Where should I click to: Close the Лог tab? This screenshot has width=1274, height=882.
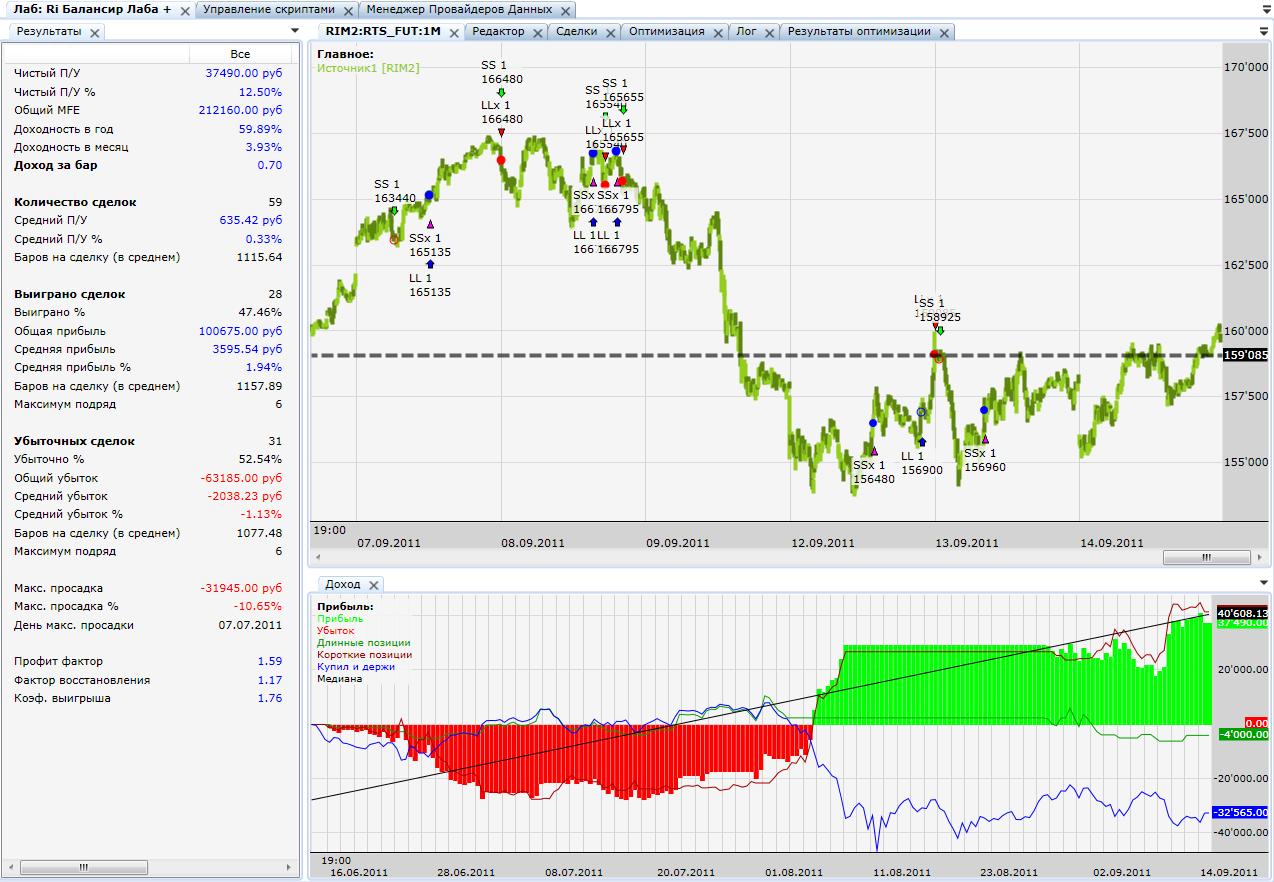click(769, 32)
